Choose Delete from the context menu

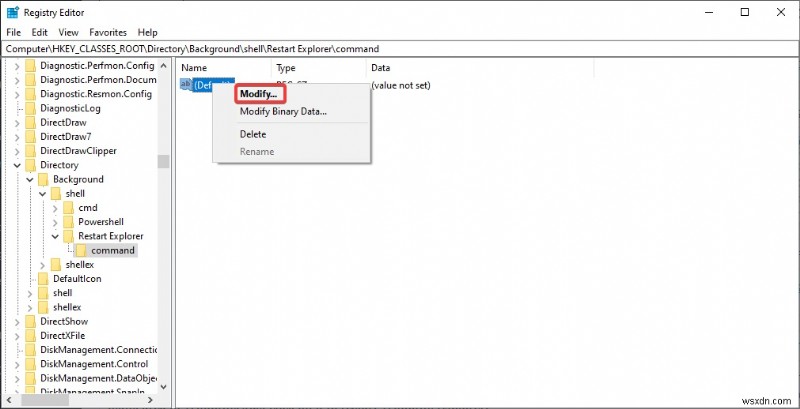click(253, 134)
